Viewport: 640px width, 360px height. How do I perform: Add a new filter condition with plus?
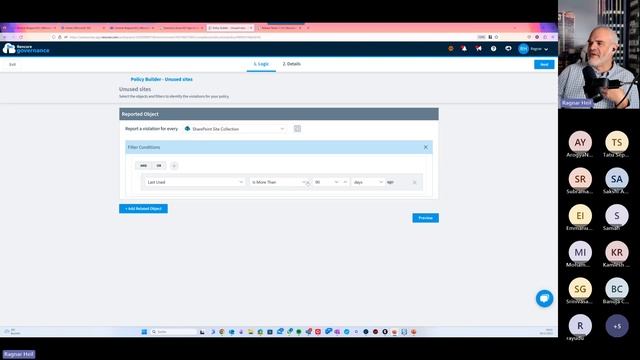click(174, 166)
